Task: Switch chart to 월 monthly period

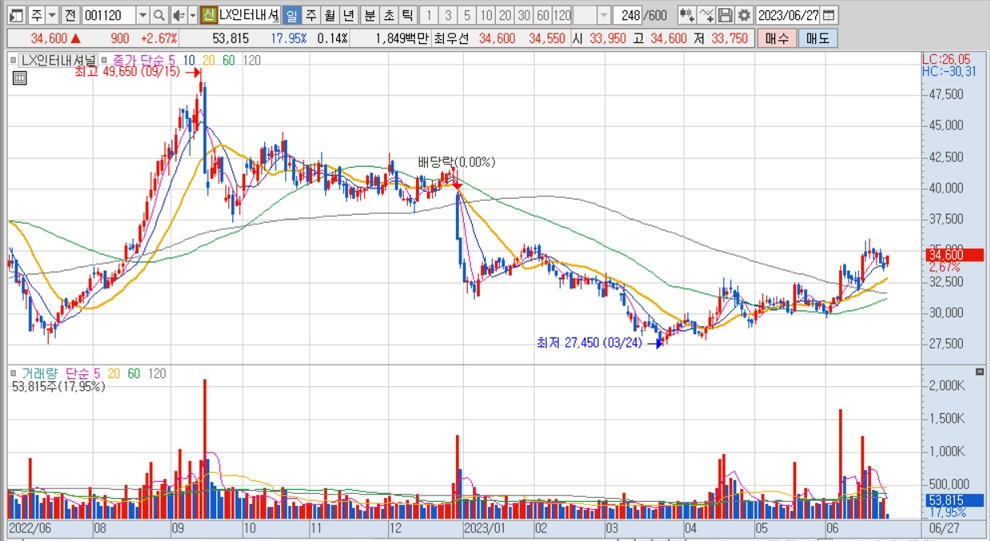Action: (x=328, y=16)
